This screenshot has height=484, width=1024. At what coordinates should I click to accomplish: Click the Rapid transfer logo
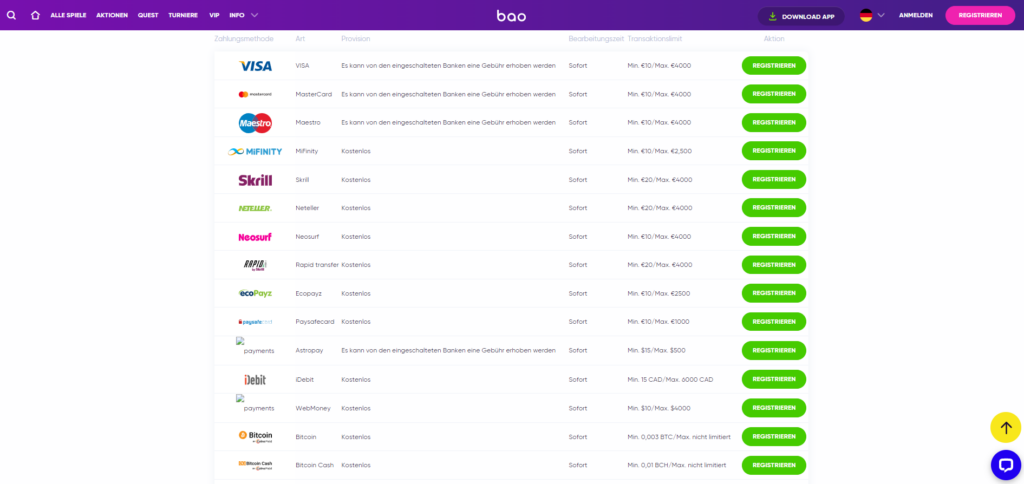(255, 265)
